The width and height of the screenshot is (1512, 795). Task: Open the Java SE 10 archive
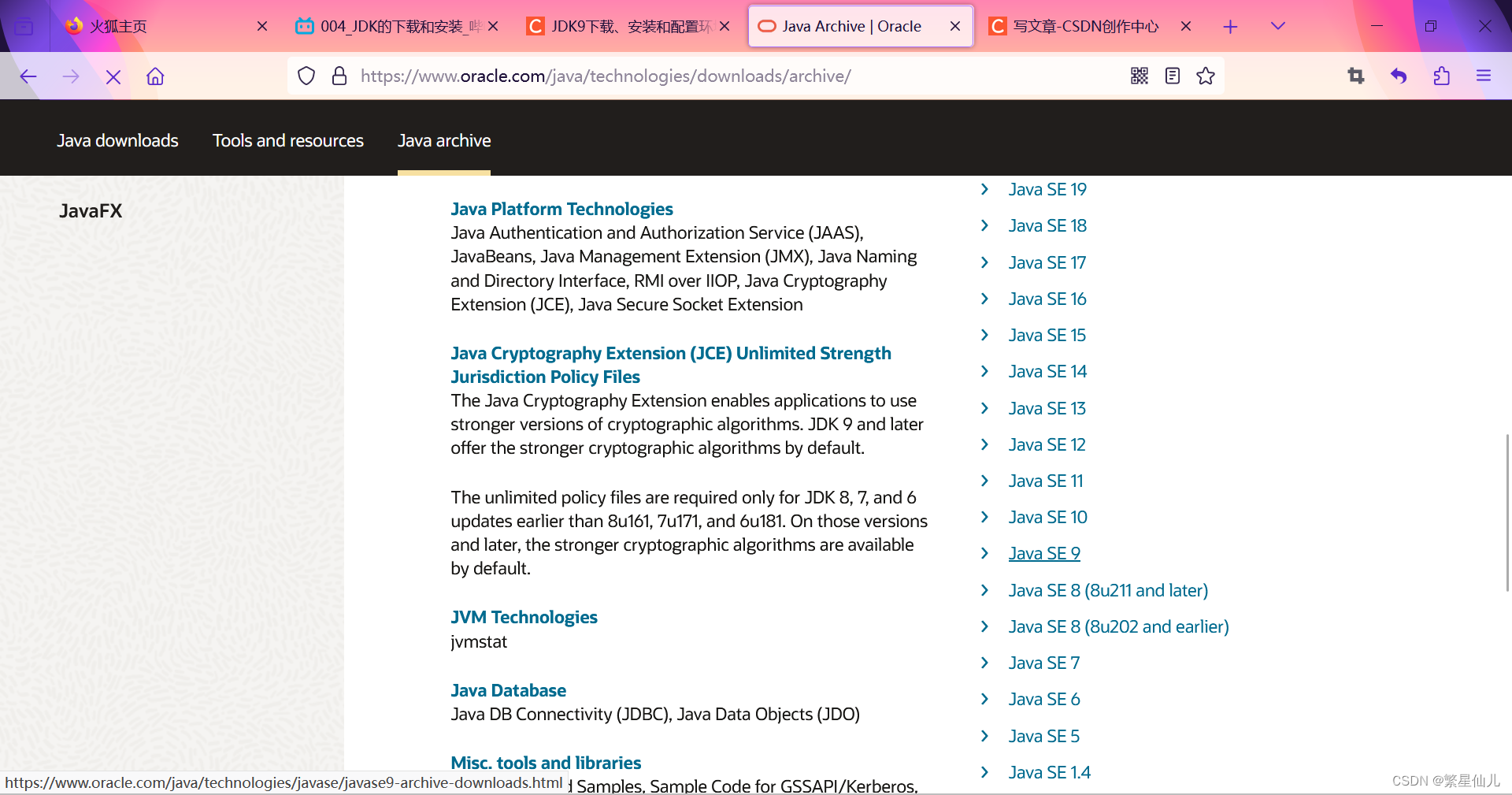[x=1048, y=517]
